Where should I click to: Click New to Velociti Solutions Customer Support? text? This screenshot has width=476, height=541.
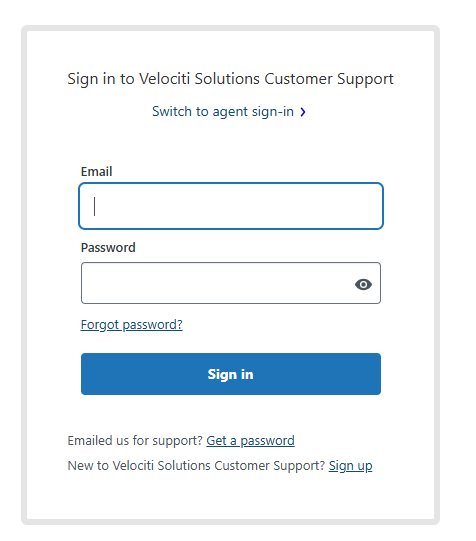click(x=196, y=466)
